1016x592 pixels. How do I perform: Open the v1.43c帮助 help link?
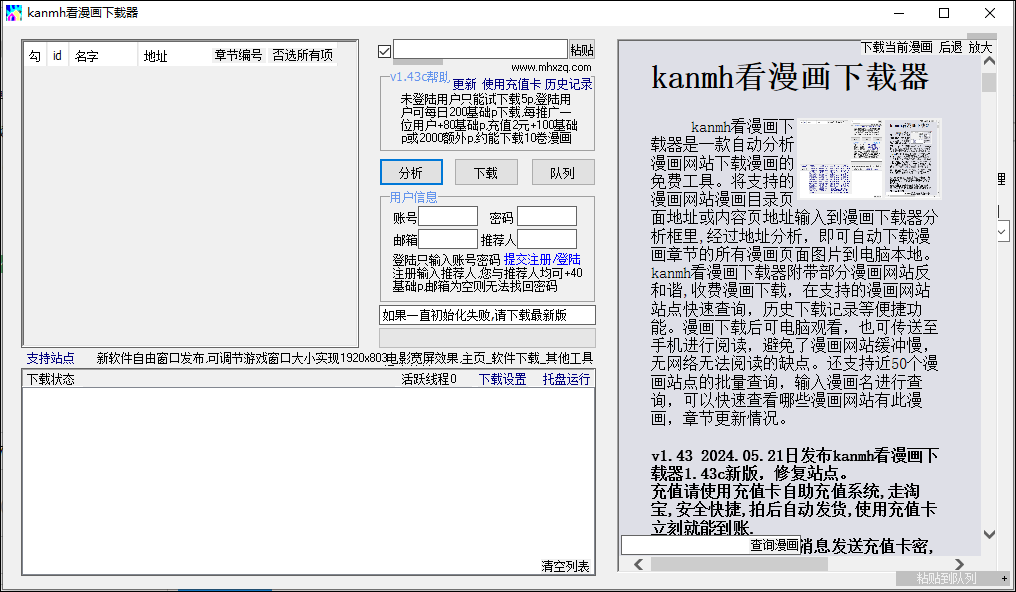tap(419, 77)
